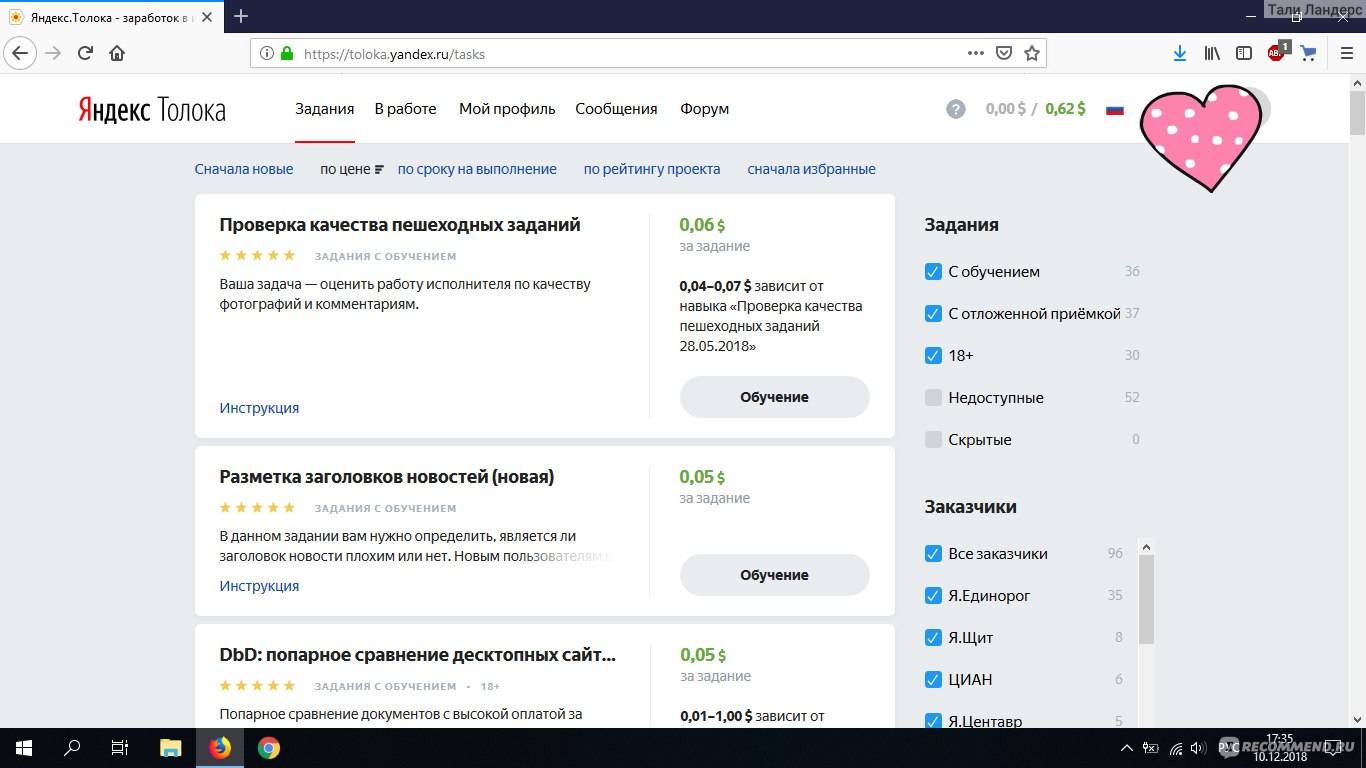Uncheck 'С отложенной приёмкой' checkbox
The height and width of the screenshot is (768, 1366).
[x=933, y=314]
